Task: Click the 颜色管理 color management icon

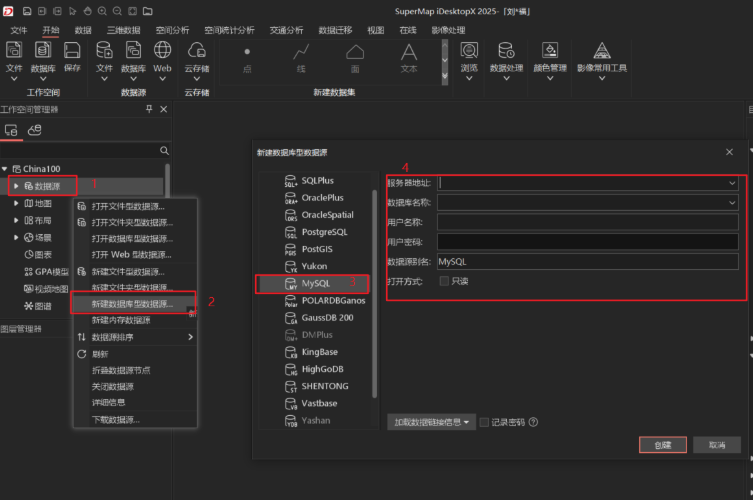Action: (549, 50)
